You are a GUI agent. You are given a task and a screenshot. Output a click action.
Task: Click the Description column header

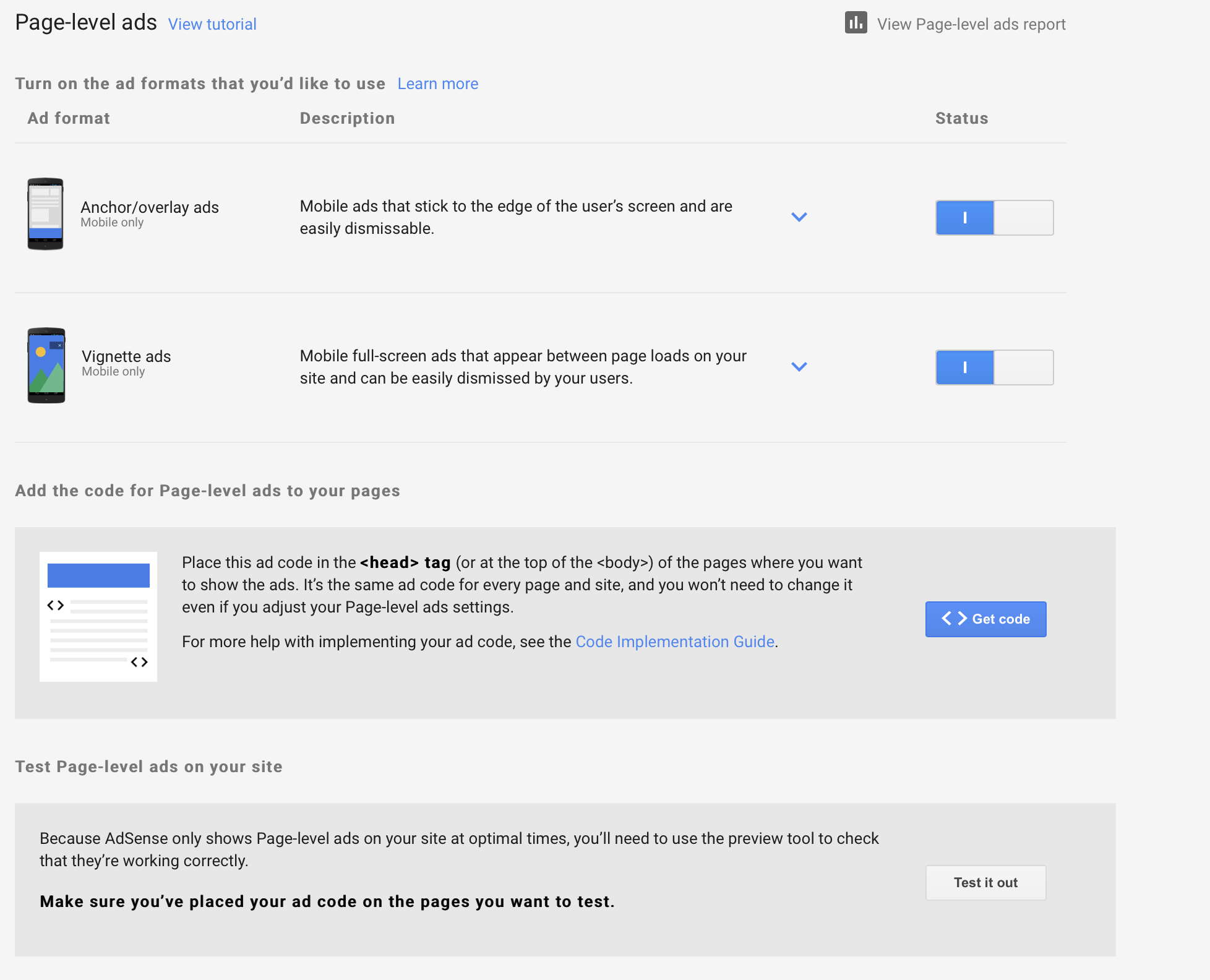click(347, 118)
